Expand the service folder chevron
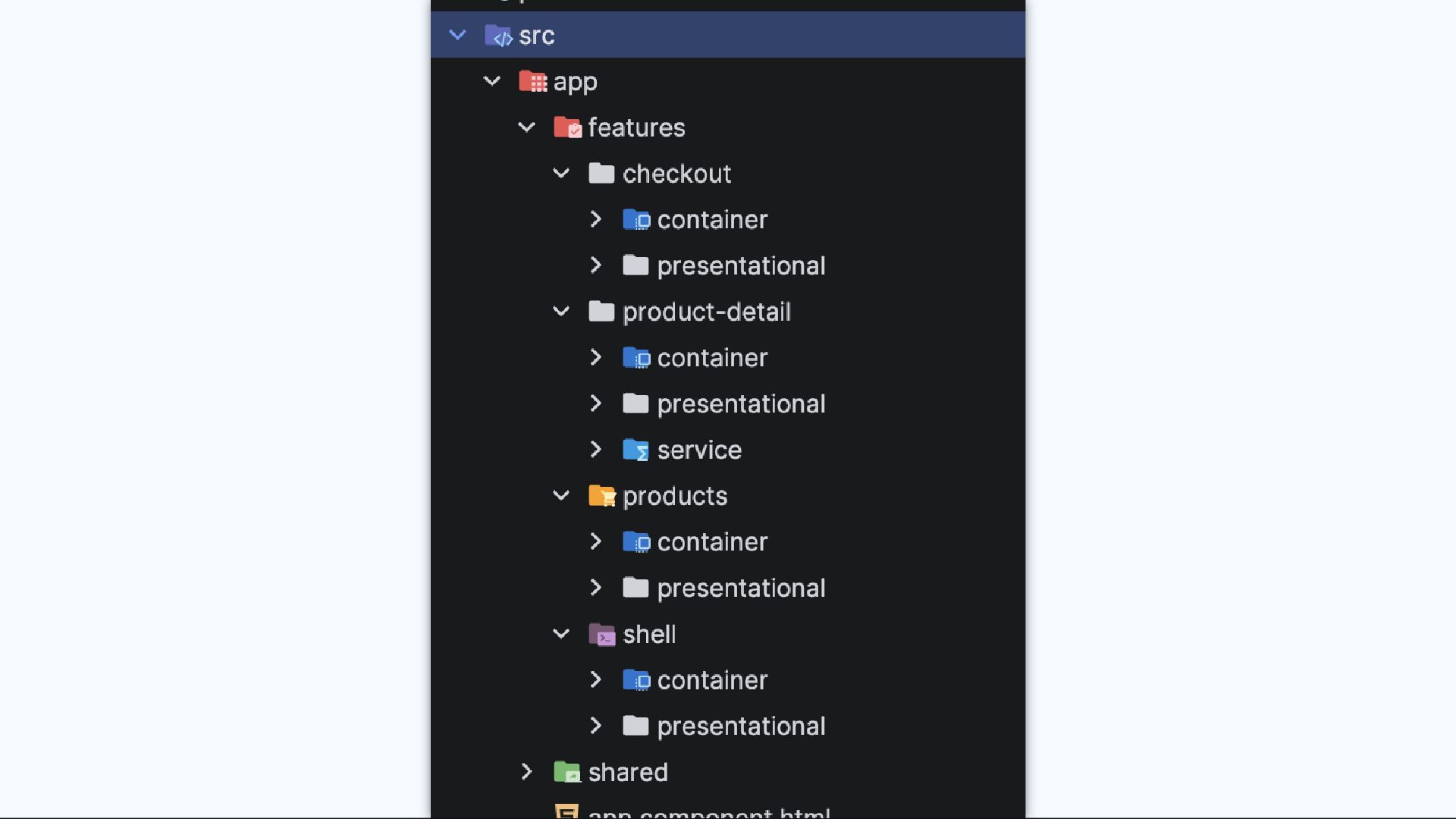 coord(595,450)
